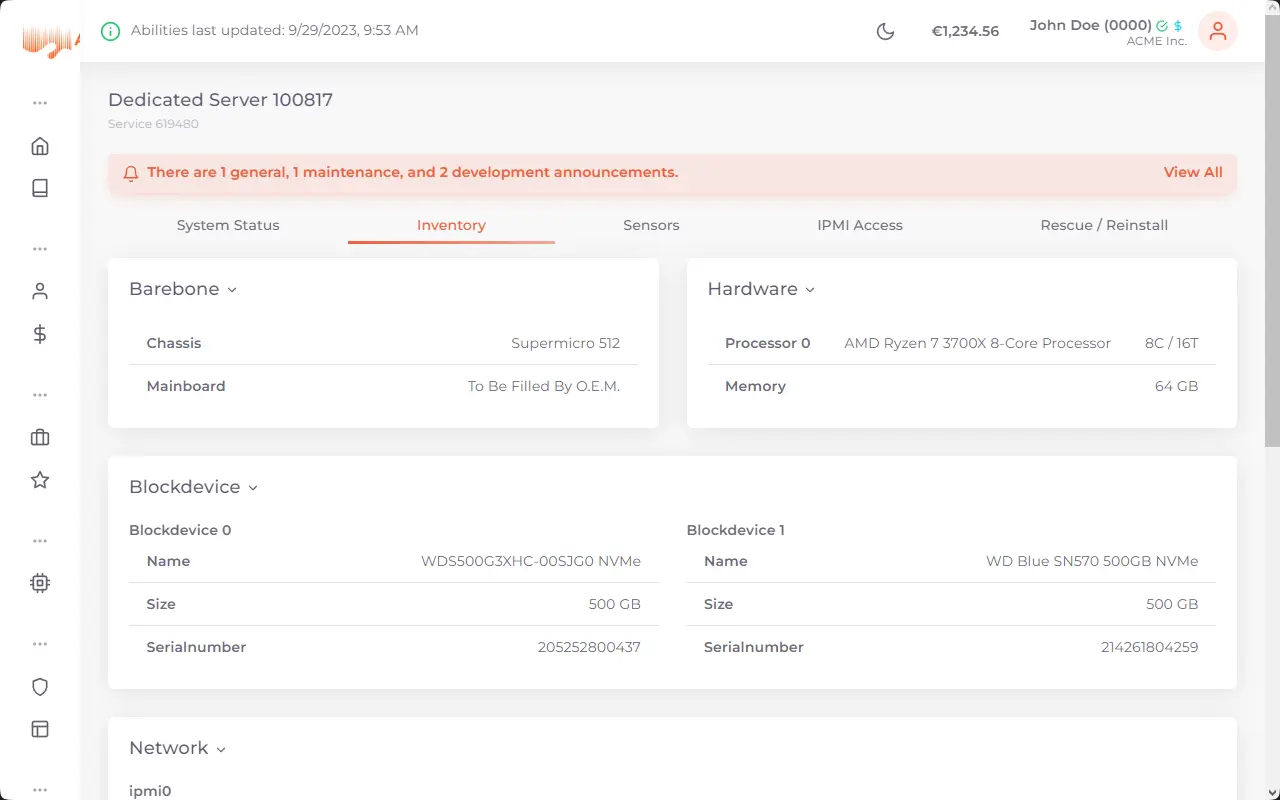Image resolution: width=1280 pixels, height=800 pixels.
Task: Open the dollar billing icon in sidebar
Action: pos(40,334)
